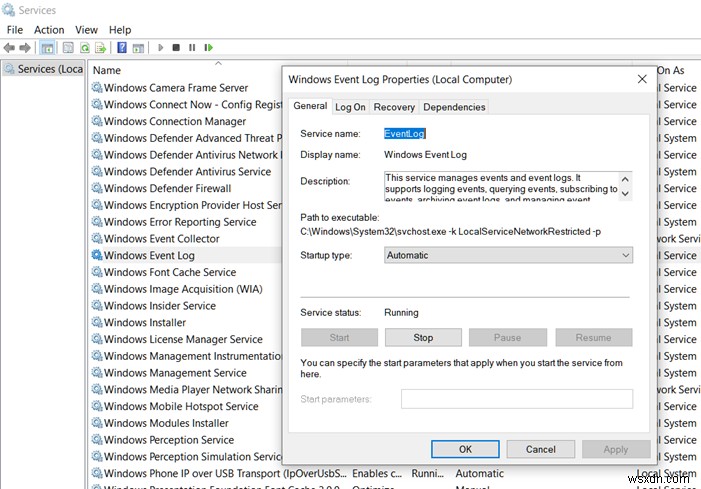Switch to the Log On tab
Viewport: 701px width, 489px height.
point(350,107)
